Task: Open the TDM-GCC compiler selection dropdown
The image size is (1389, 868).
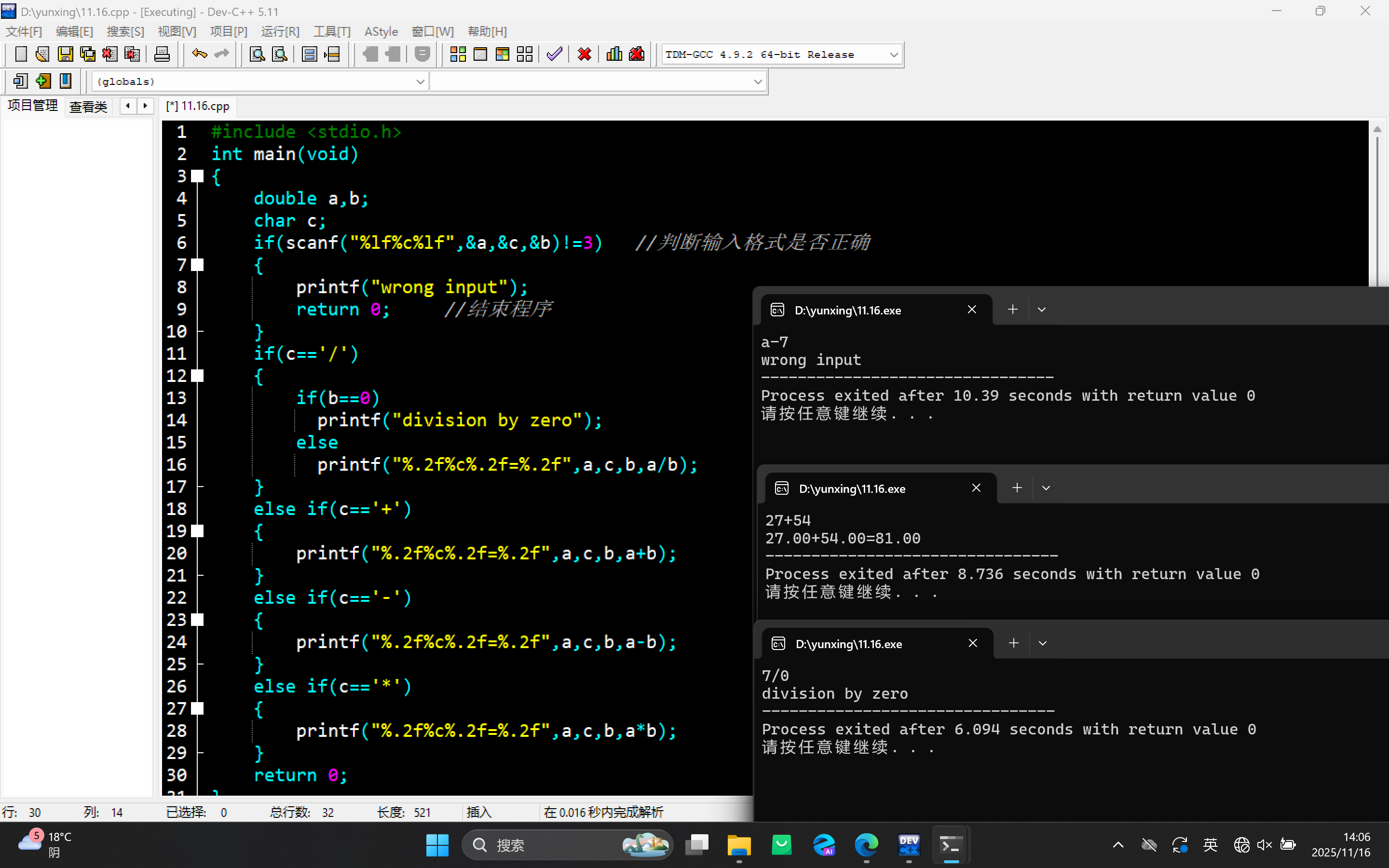Action: 893,55
